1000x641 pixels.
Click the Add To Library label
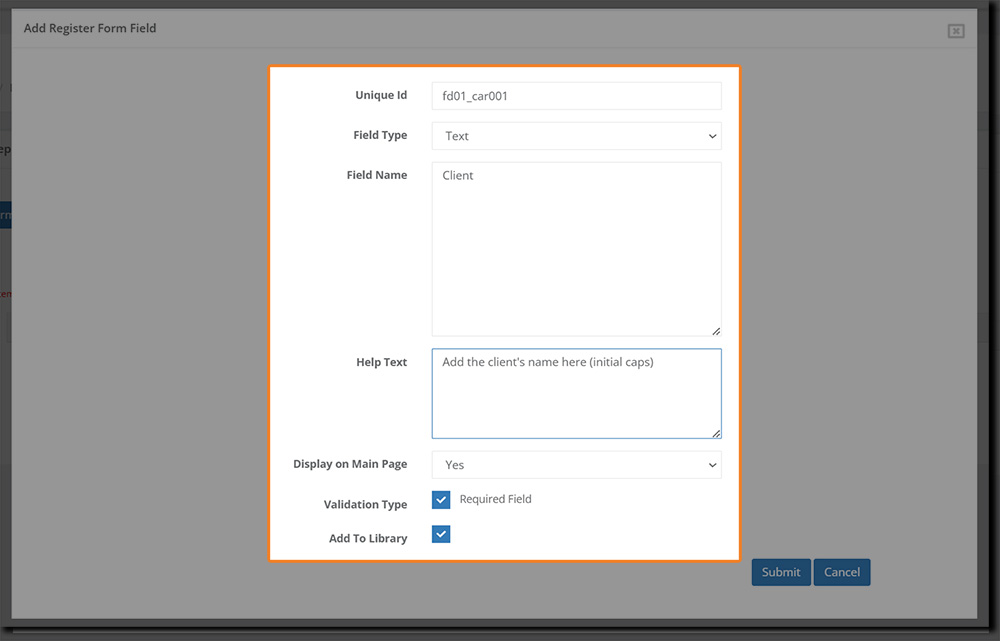(x=368, y=538)
